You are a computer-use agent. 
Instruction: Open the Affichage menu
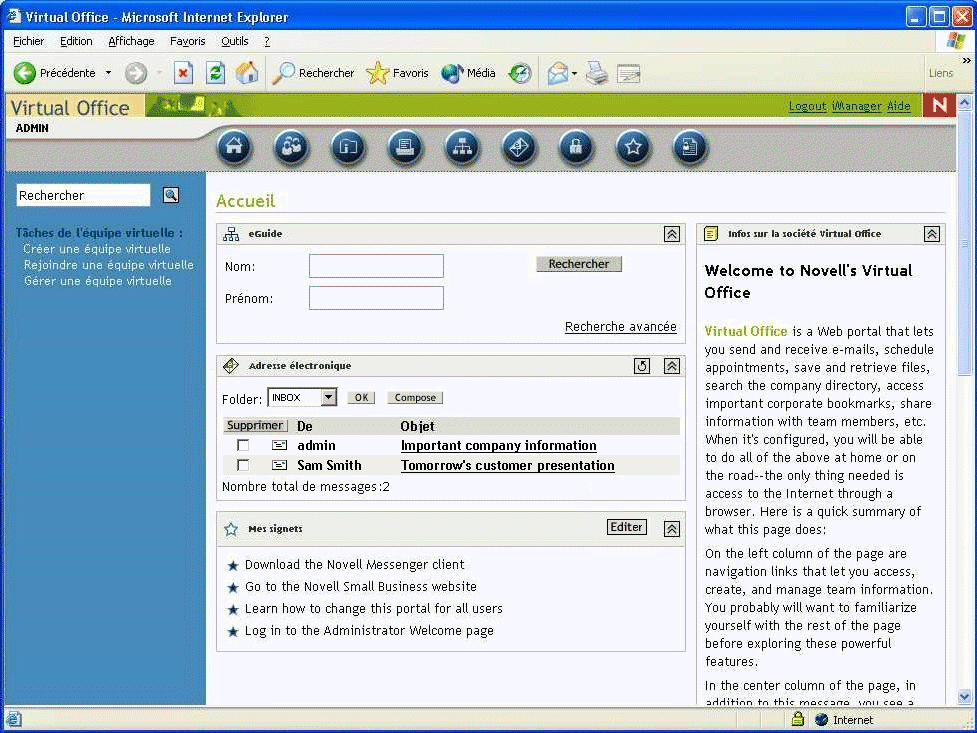coord(131,41)
